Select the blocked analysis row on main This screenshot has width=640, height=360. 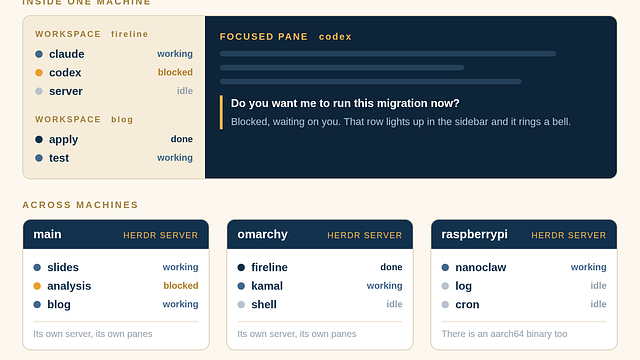coord(116,286)
